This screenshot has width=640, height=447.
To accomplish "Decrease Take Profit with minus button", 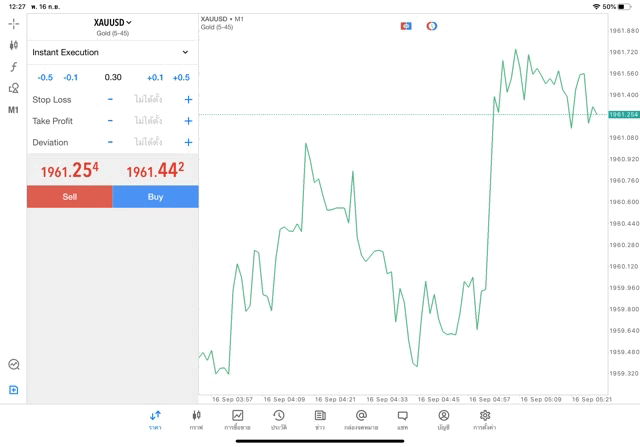I will (110, 121).
